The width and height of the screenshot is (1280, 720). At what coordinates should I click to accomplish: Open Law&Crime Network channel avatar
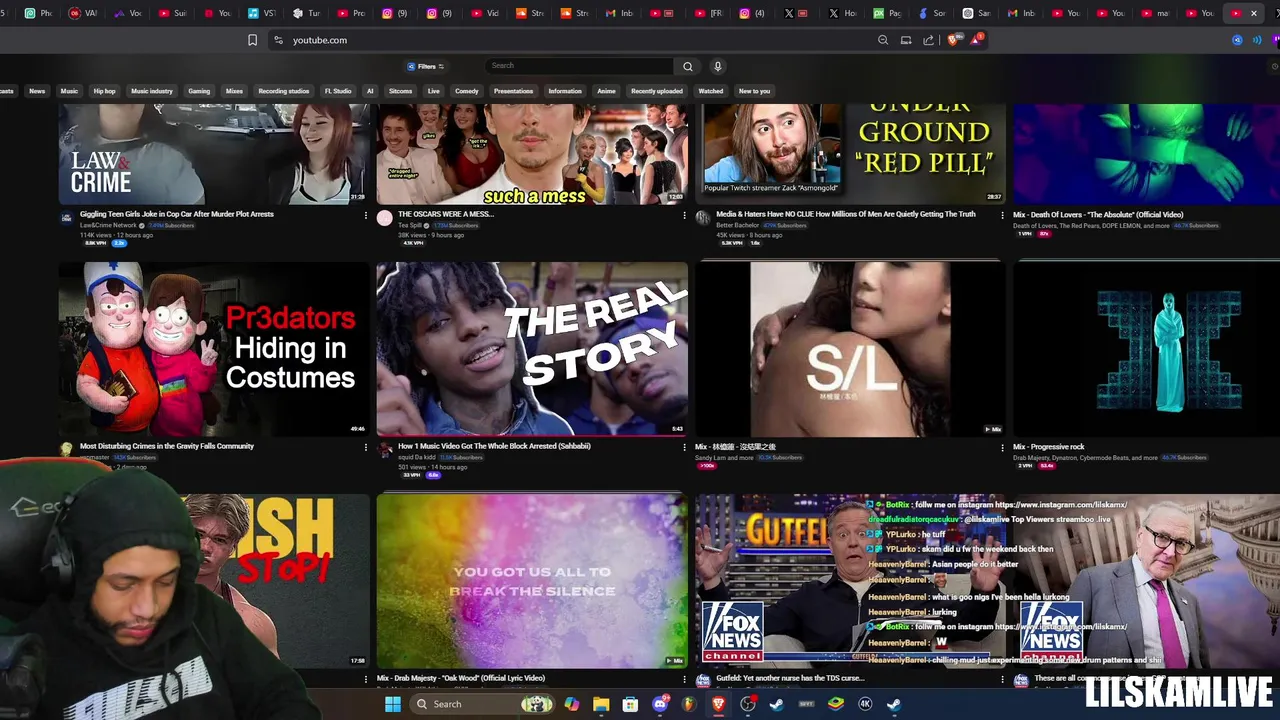point(66,218)
